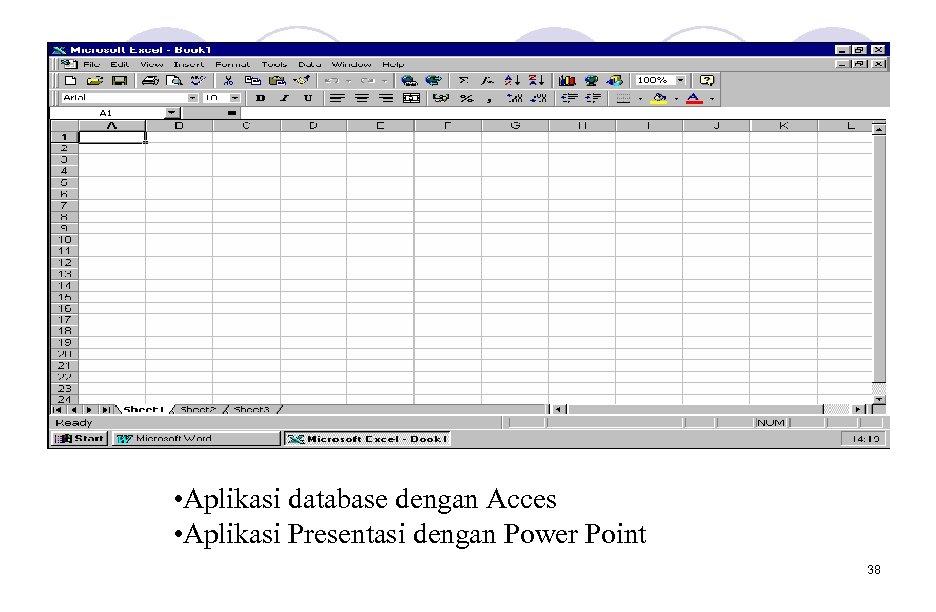The width and height of the screenshot is (936, 612).
Task: Open the Borders dropdown arrow
Action: [x=640, y=99]
